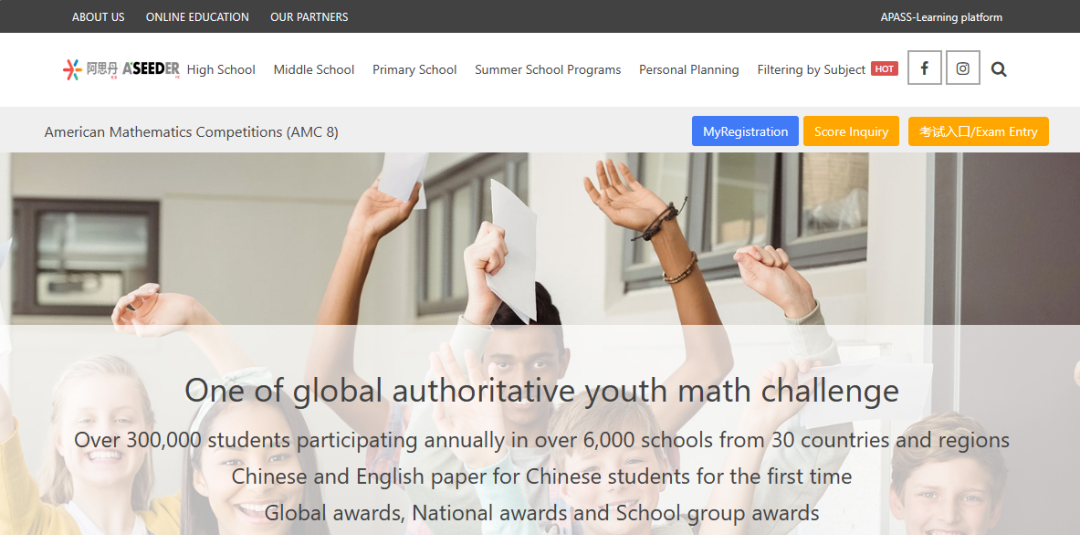Select the Primary School menu item
Image resolution: width=1080 pixels, height=535 pixels.
[415, 70]
